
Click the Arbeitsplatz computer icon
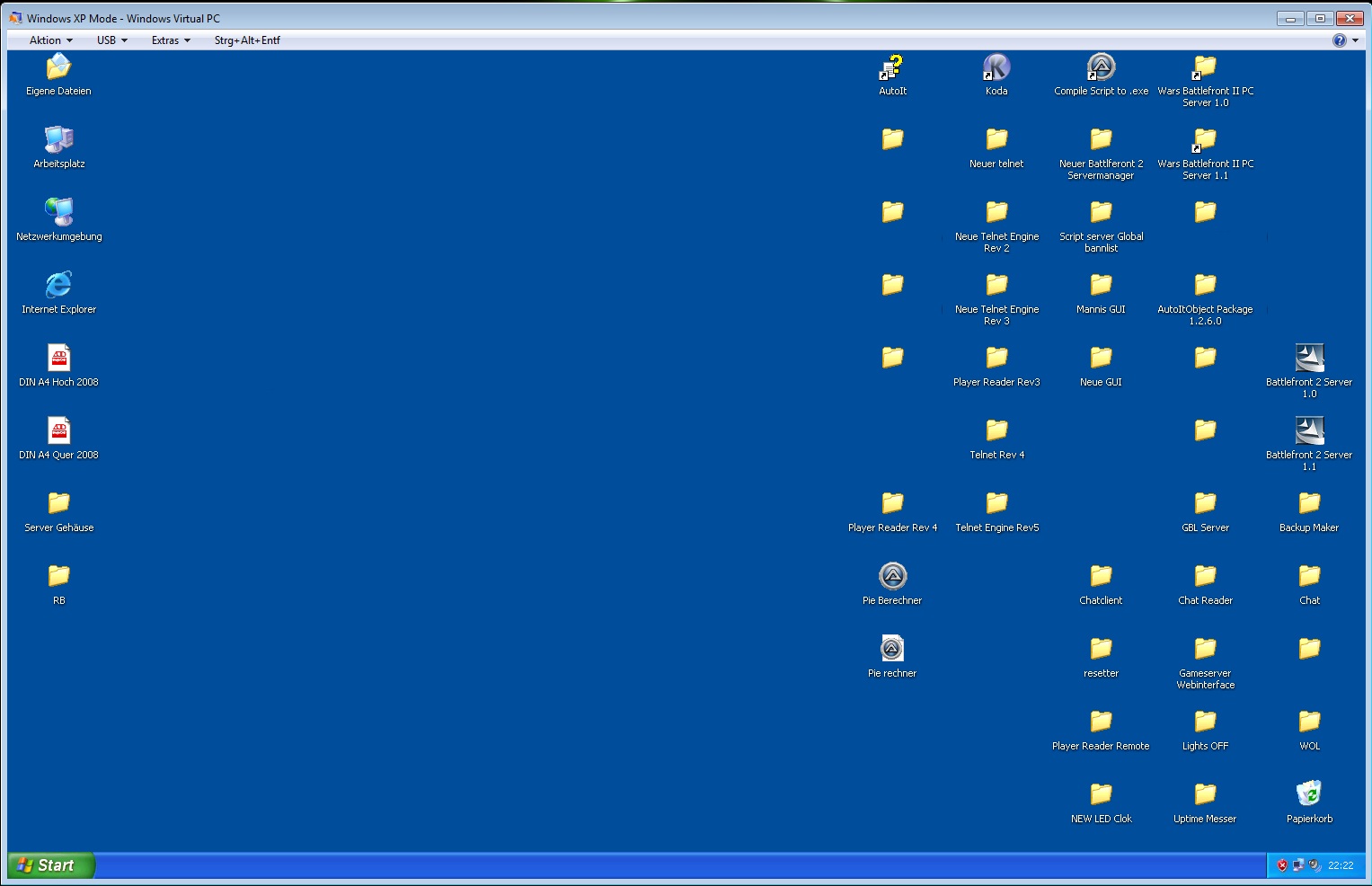tap(58, 140)
